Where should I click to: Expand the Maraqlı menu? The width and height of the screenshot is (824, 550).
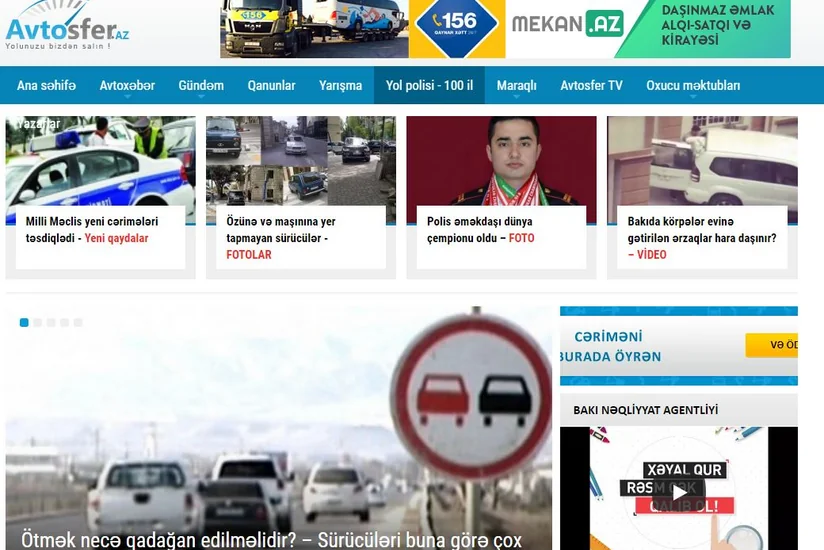point(517,85)
